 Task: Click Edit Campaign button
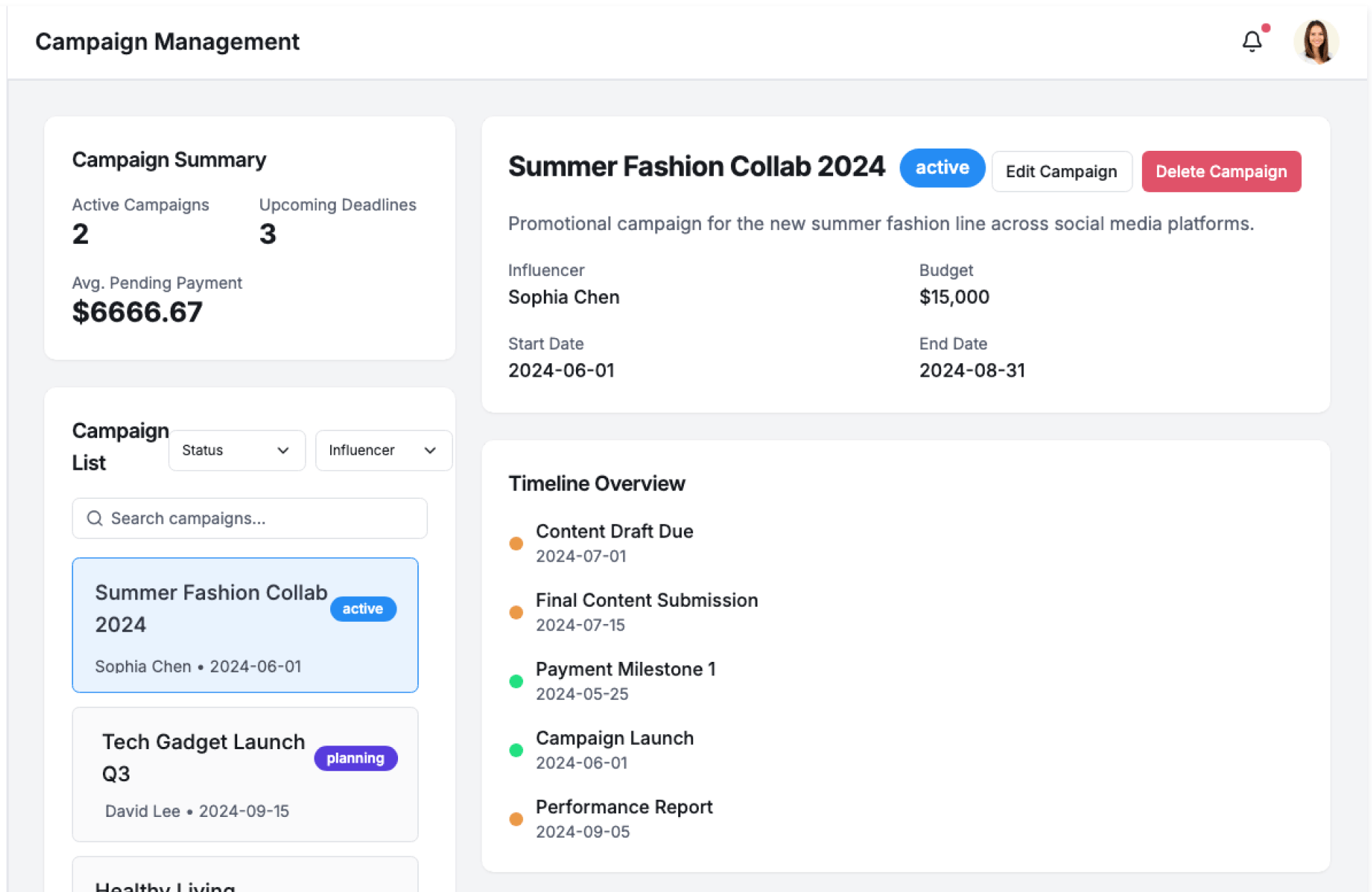coord(1061,172)
